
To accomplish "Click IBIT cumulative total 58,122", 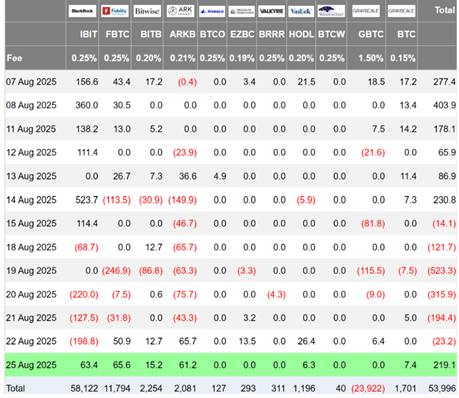I will point(84,389).
